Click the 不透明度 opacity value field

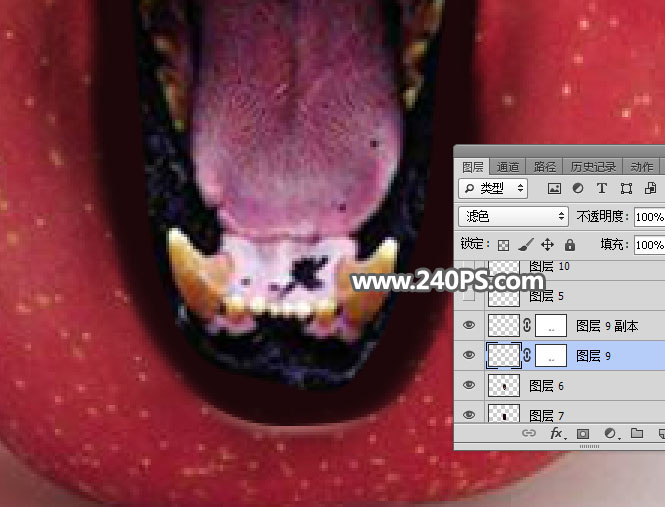point(649,217)
